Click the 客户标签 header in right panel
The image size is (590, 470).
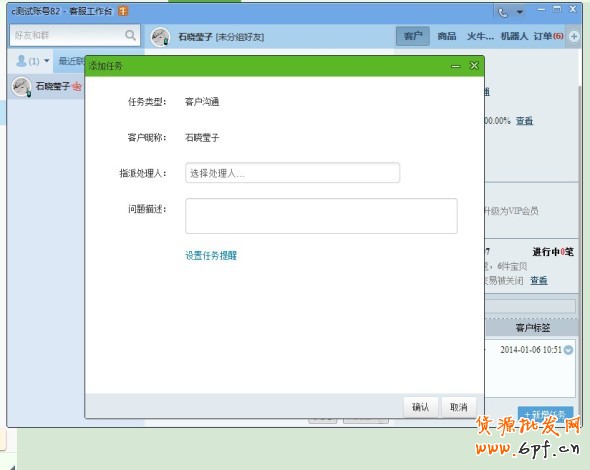tap(532, 328)
